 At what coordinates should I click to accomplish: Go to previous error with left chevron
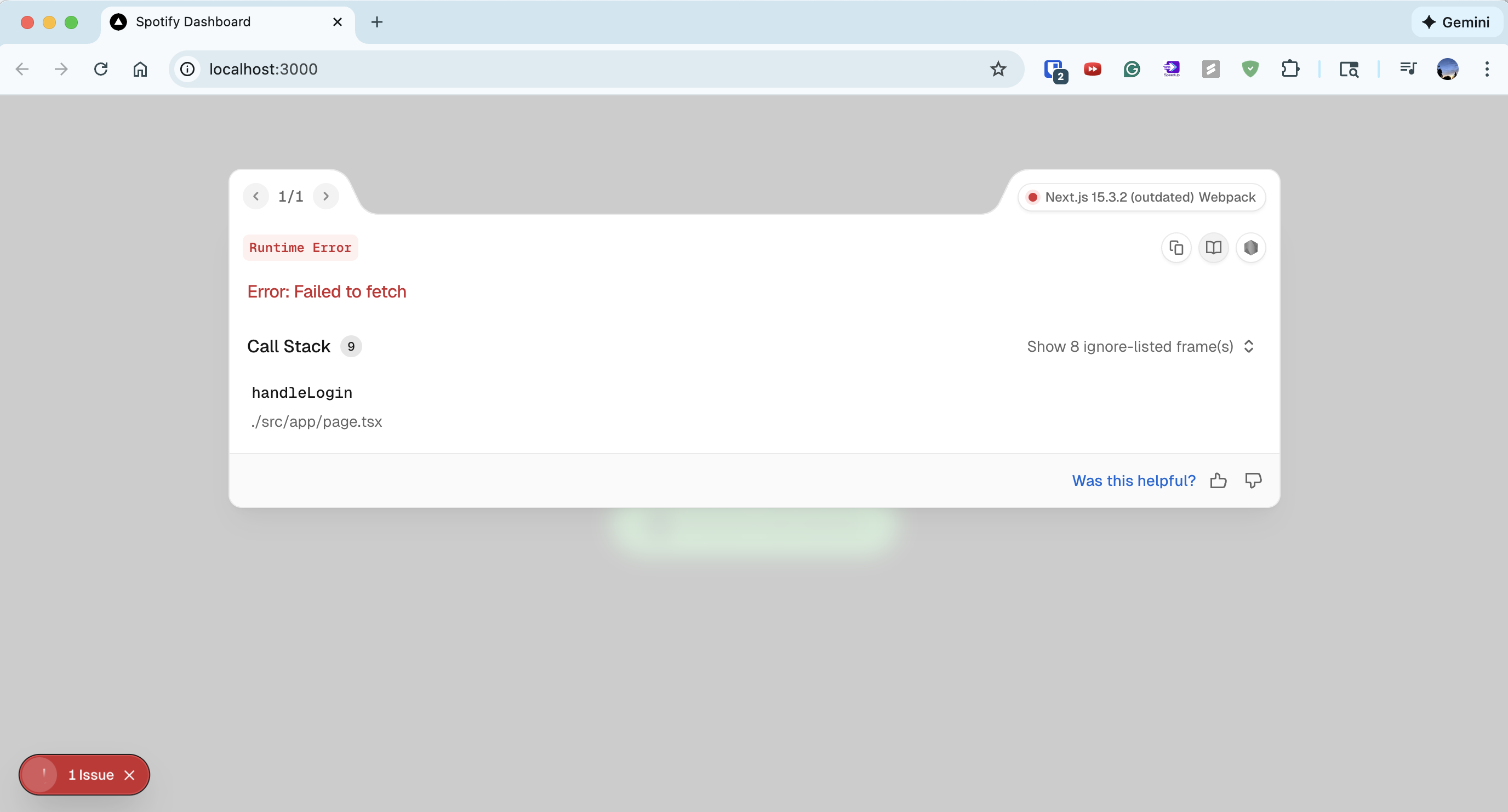(256, 196)
